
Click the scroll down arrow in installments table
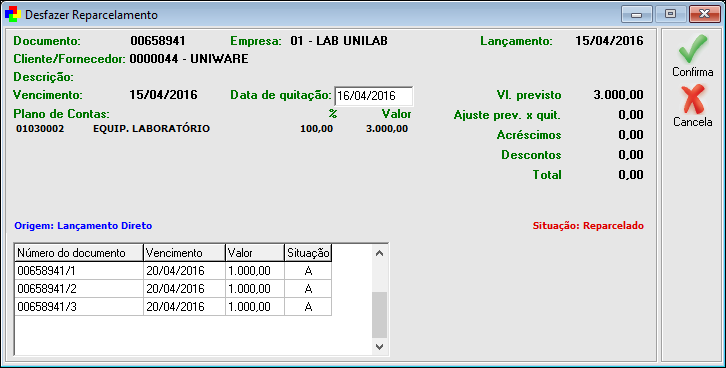(x=379, y=346)
